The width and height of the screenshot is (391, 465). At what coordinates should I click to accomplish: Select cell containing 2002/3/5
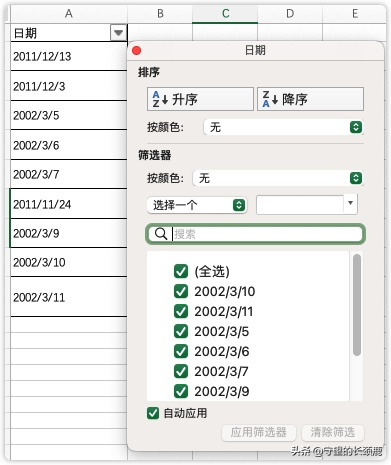click(69, 115)
